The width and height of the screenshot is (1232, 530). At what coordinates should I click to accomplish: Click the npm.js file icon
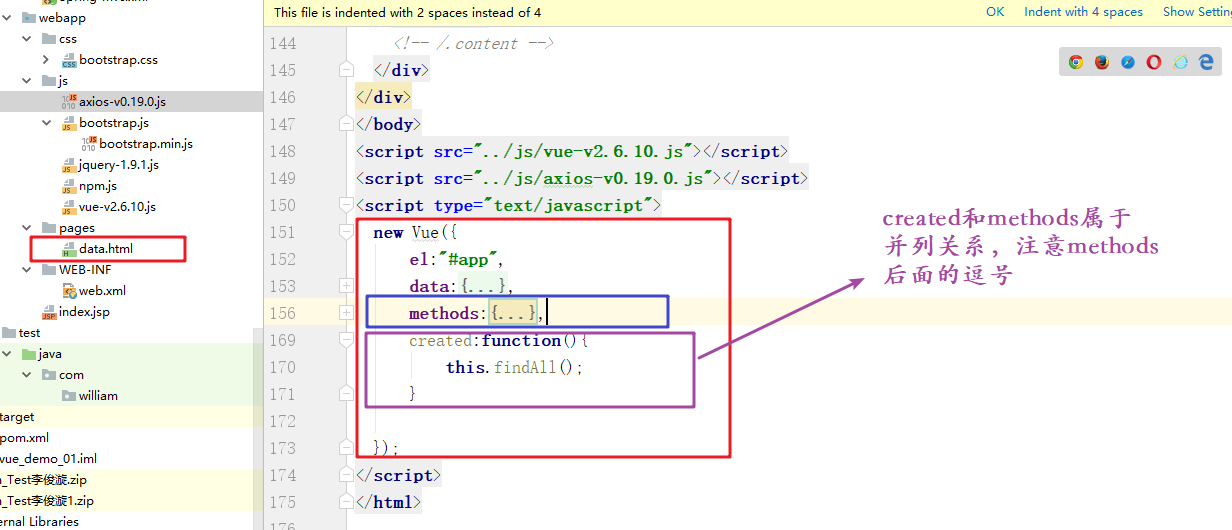[x=69, y=186]
